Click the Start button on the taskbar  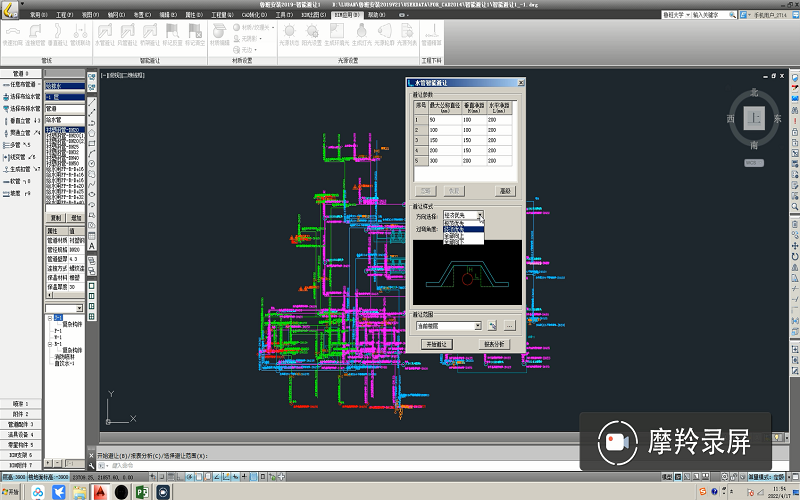coord(11,492)
